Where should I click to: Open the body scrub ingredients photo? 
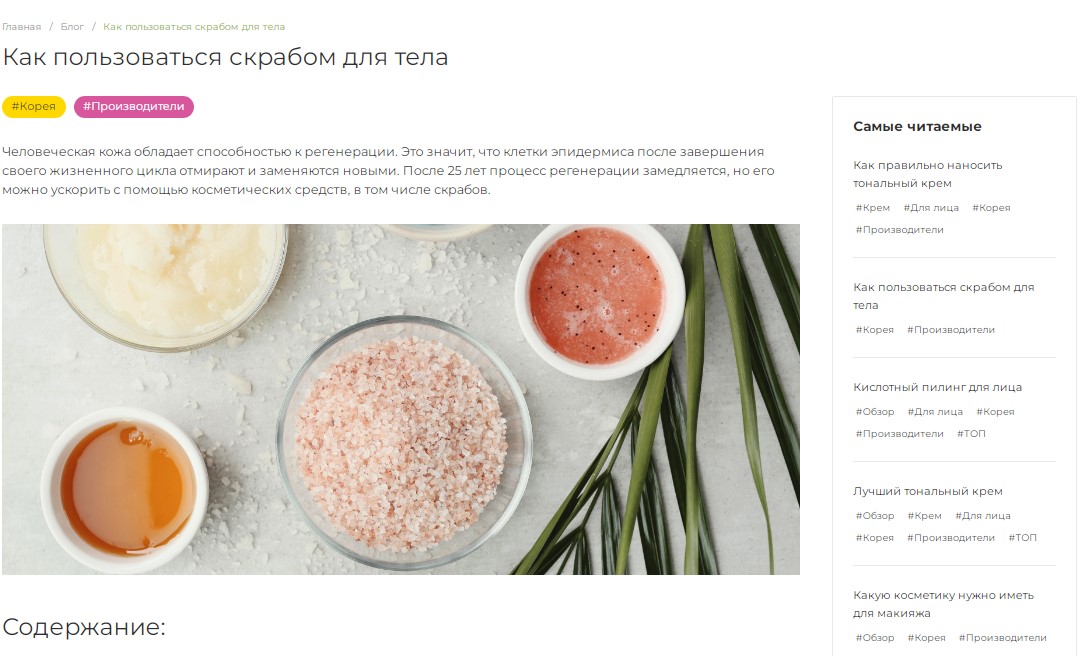(x=401, y=399)
